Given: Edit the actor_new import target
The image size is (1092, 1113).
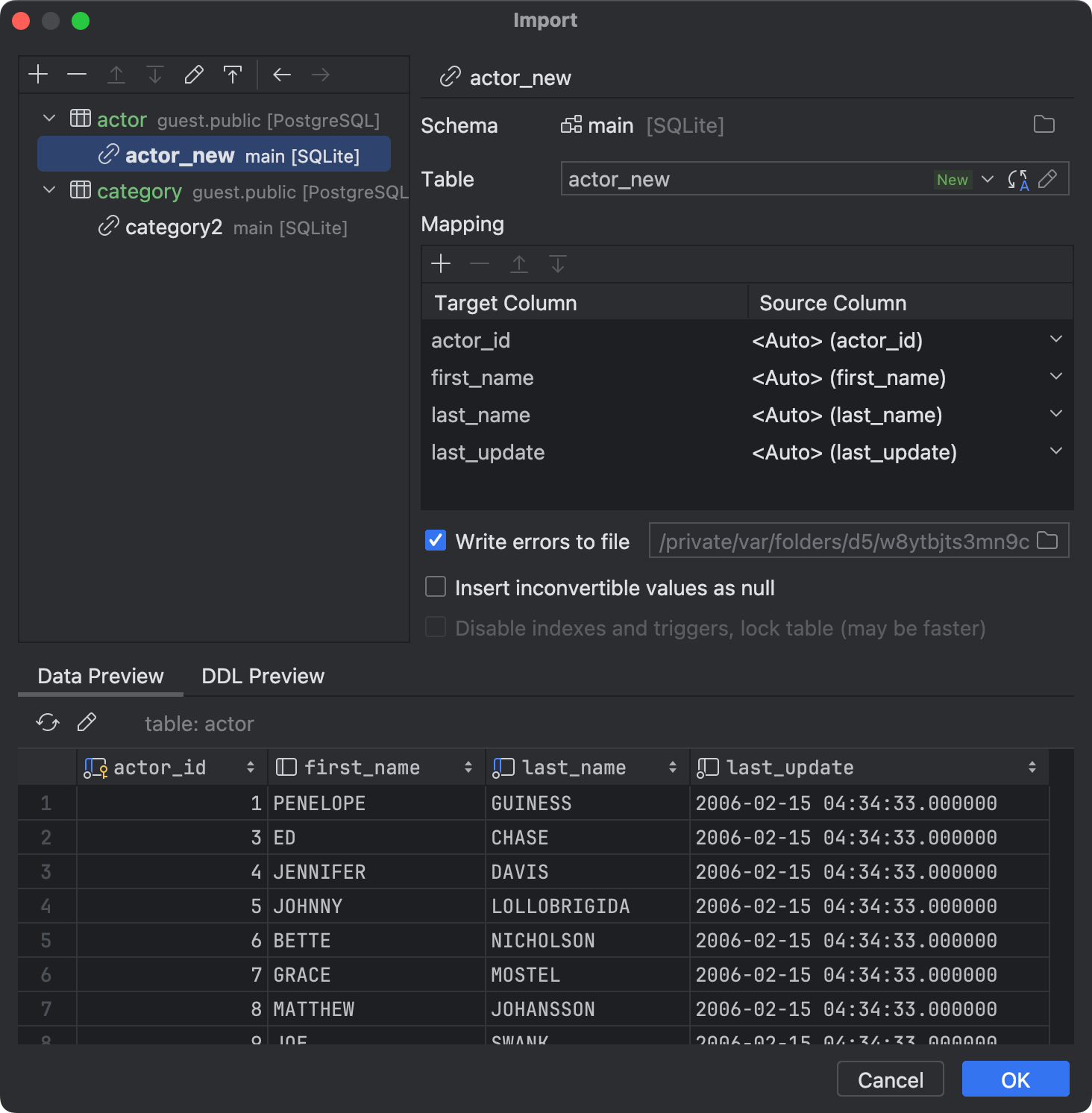Looking at the screenshot, I should [1049, 178].
